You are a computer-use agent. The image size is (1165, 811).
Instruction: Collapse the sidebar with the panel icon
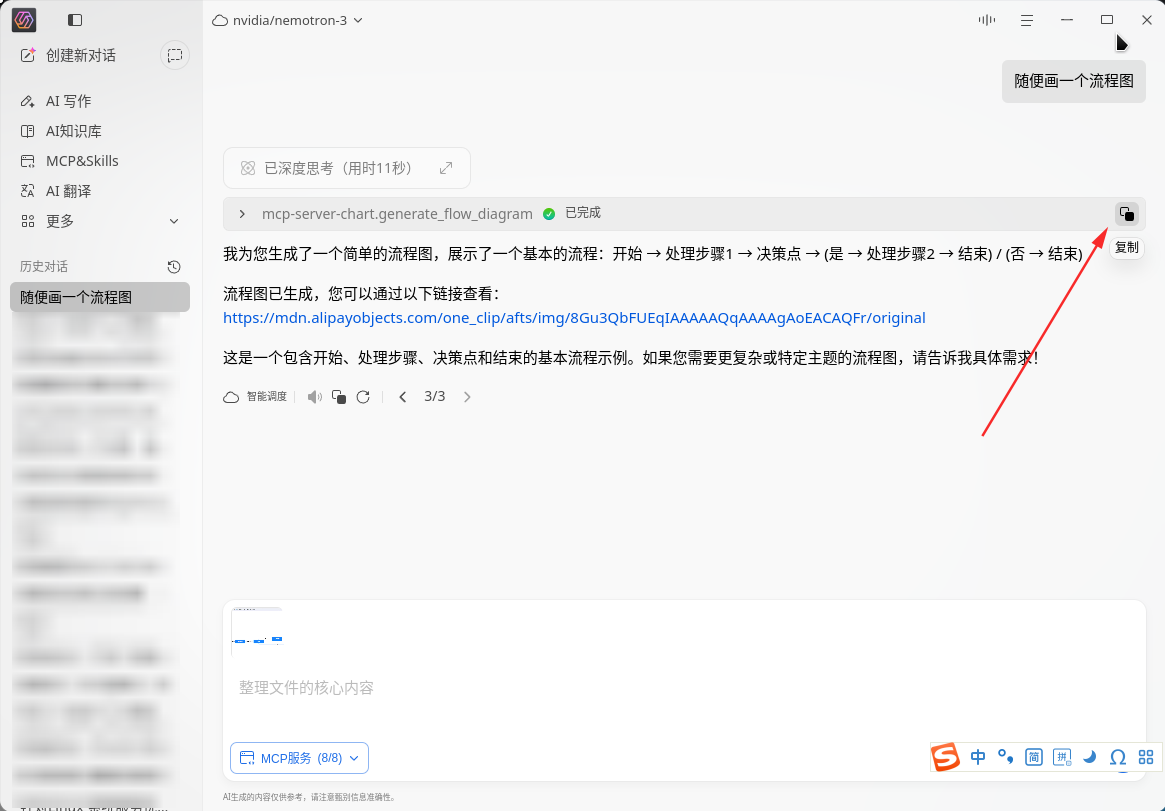click(75, 20)
